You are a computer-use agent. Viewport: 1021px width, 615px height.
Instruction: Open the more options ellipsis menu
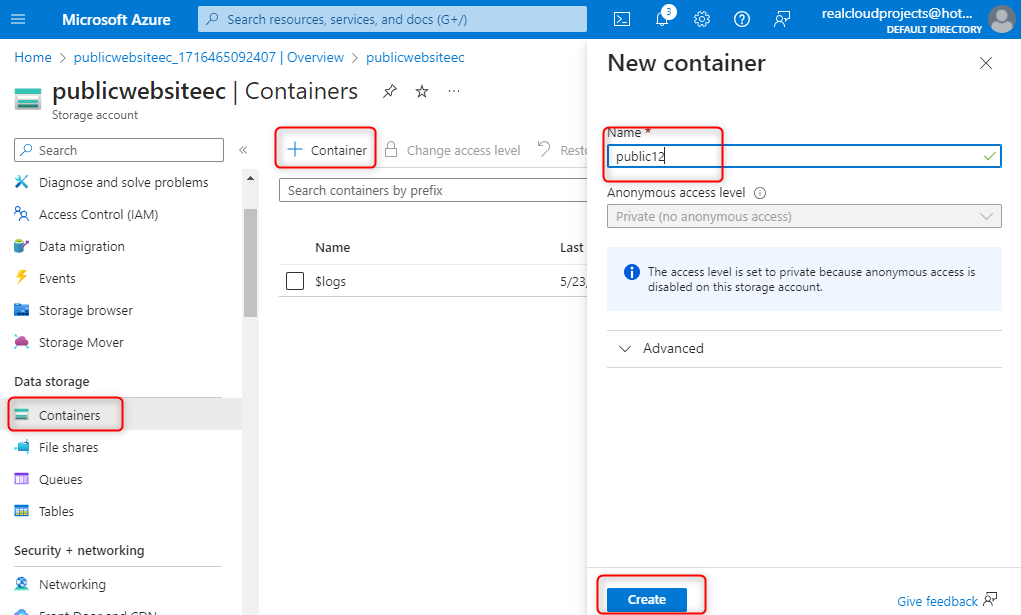(x=455, y=92)
